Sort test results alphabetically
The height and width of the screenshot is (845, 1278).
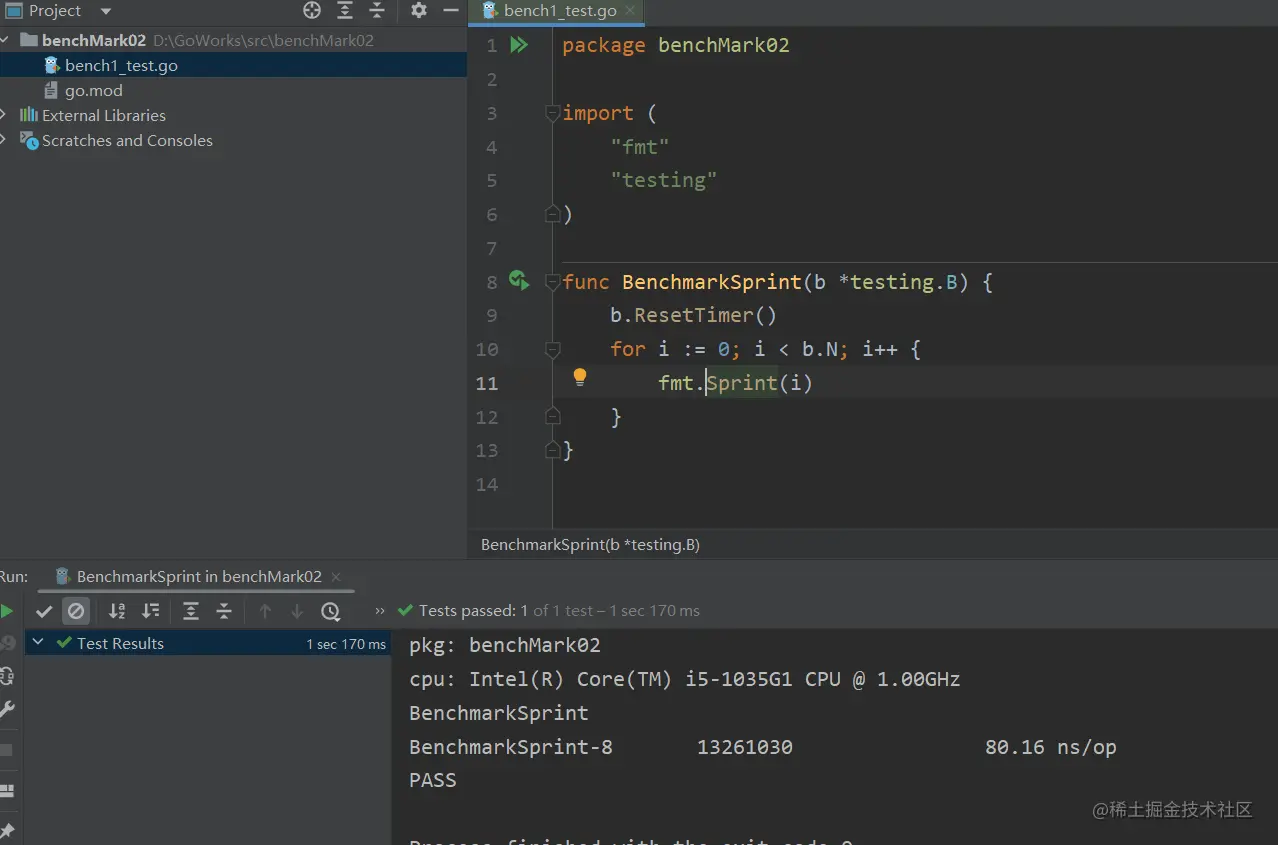[x=117, y=611]
